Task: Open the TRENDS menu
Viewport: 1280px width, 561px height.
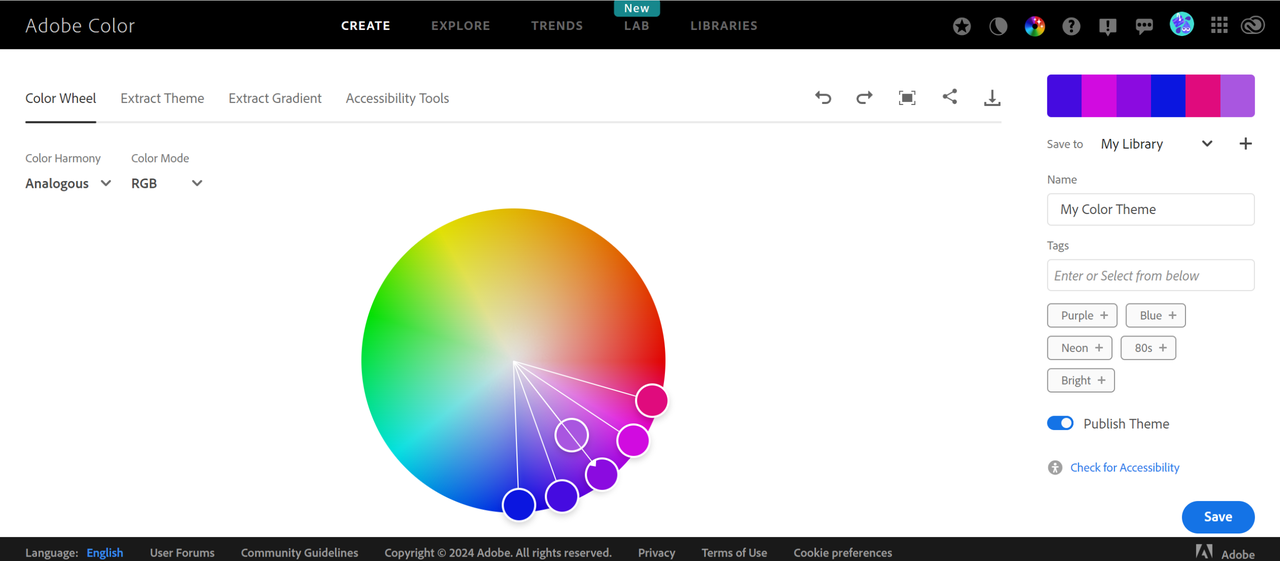Action: 557,26
